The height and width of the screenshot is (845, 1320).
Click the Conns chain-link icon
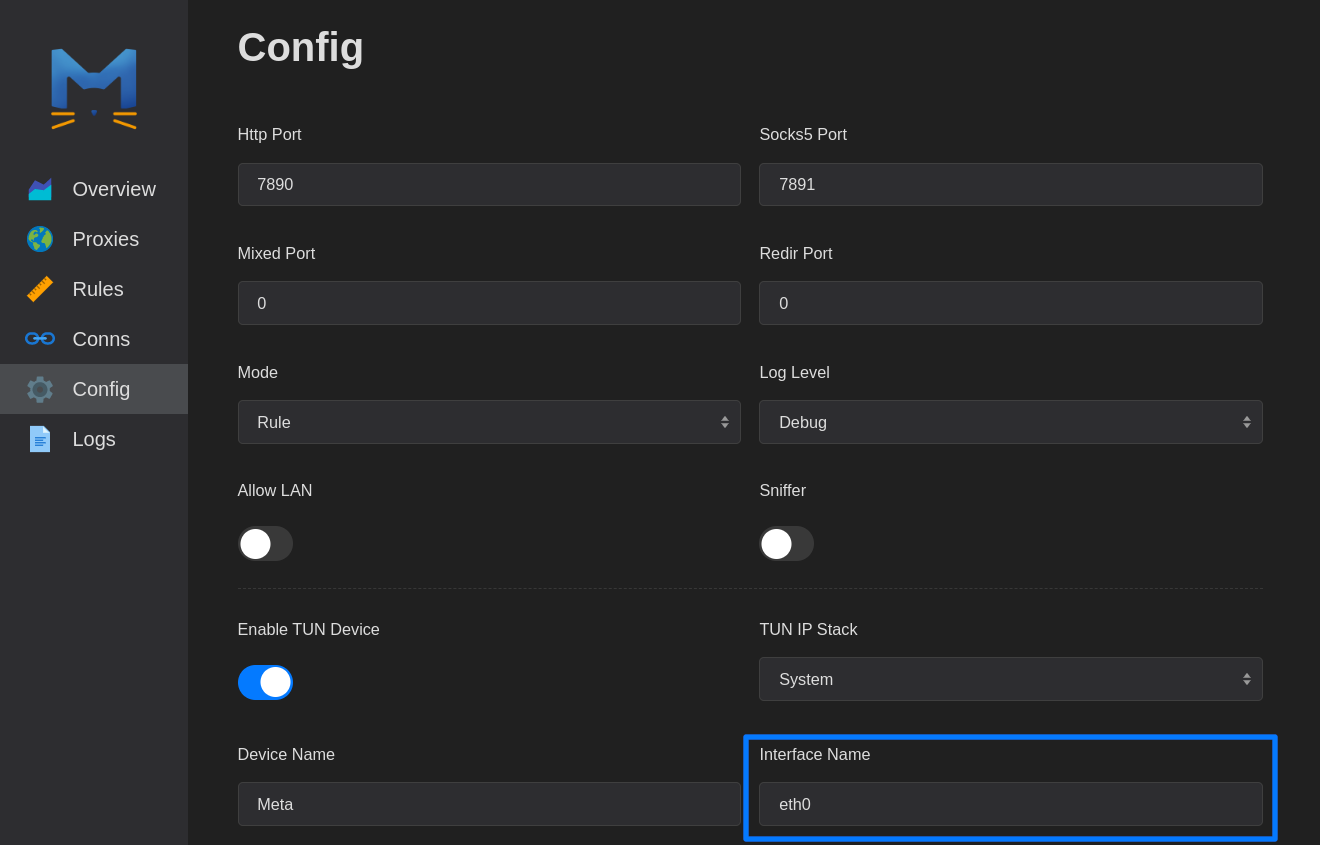[x=40, y=339]
